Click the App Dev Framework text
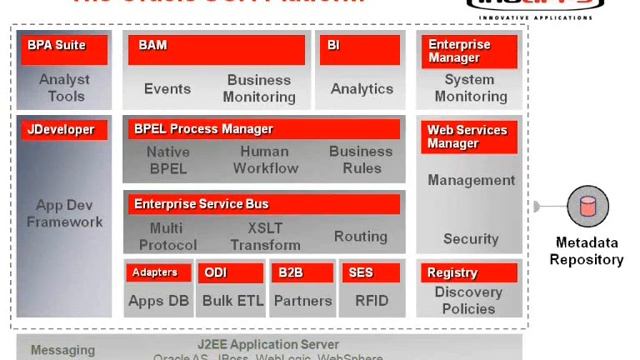Viewport: 640px width, 360px height. (x=64, y=213)
